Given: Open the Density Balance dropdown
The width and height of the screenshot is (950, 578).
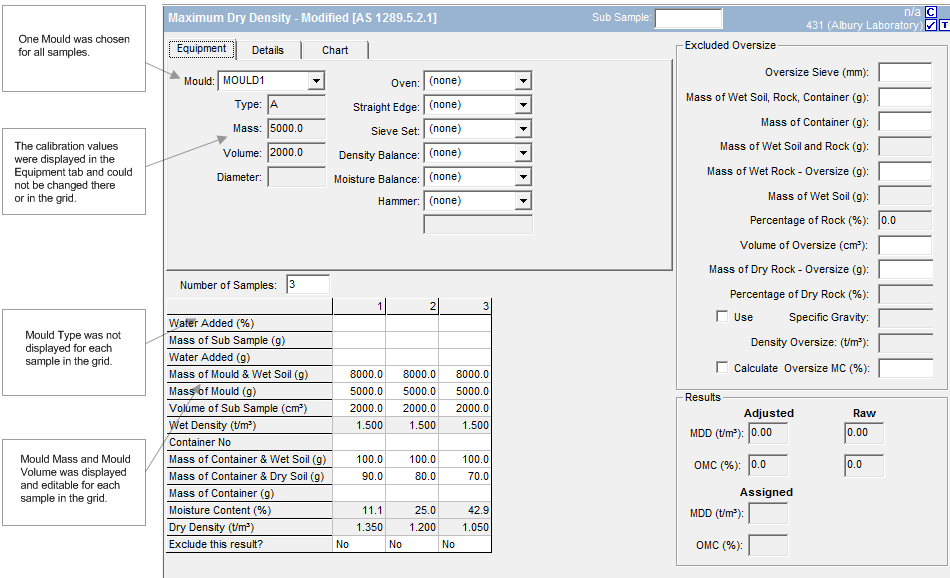Looking at the screenshot, I should 523,153.
